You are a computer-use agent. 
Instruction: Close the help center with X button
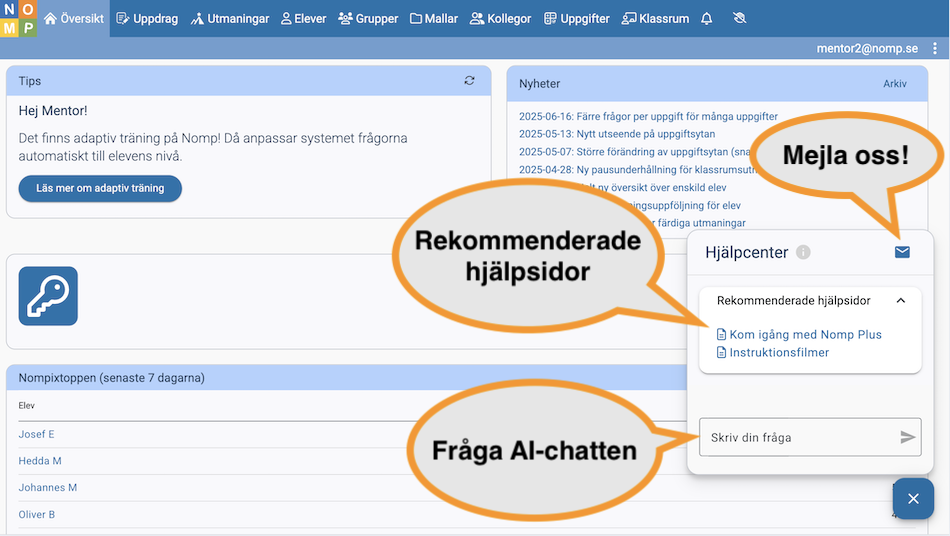[x=913, y=498]
